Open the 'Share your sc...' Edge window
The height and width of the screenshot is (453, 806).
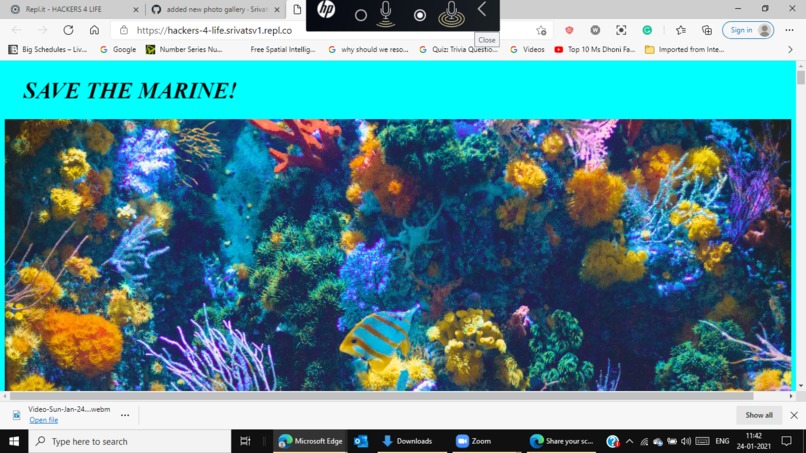(561, 441)
